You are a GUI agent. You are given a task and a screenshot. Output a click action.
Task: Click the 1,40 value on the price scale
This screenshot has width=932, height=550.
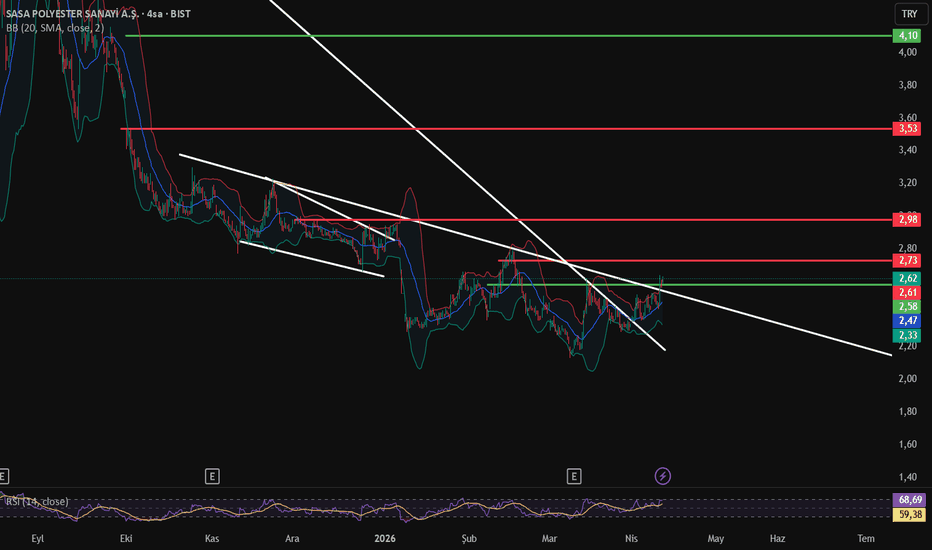tap(908, 477)
